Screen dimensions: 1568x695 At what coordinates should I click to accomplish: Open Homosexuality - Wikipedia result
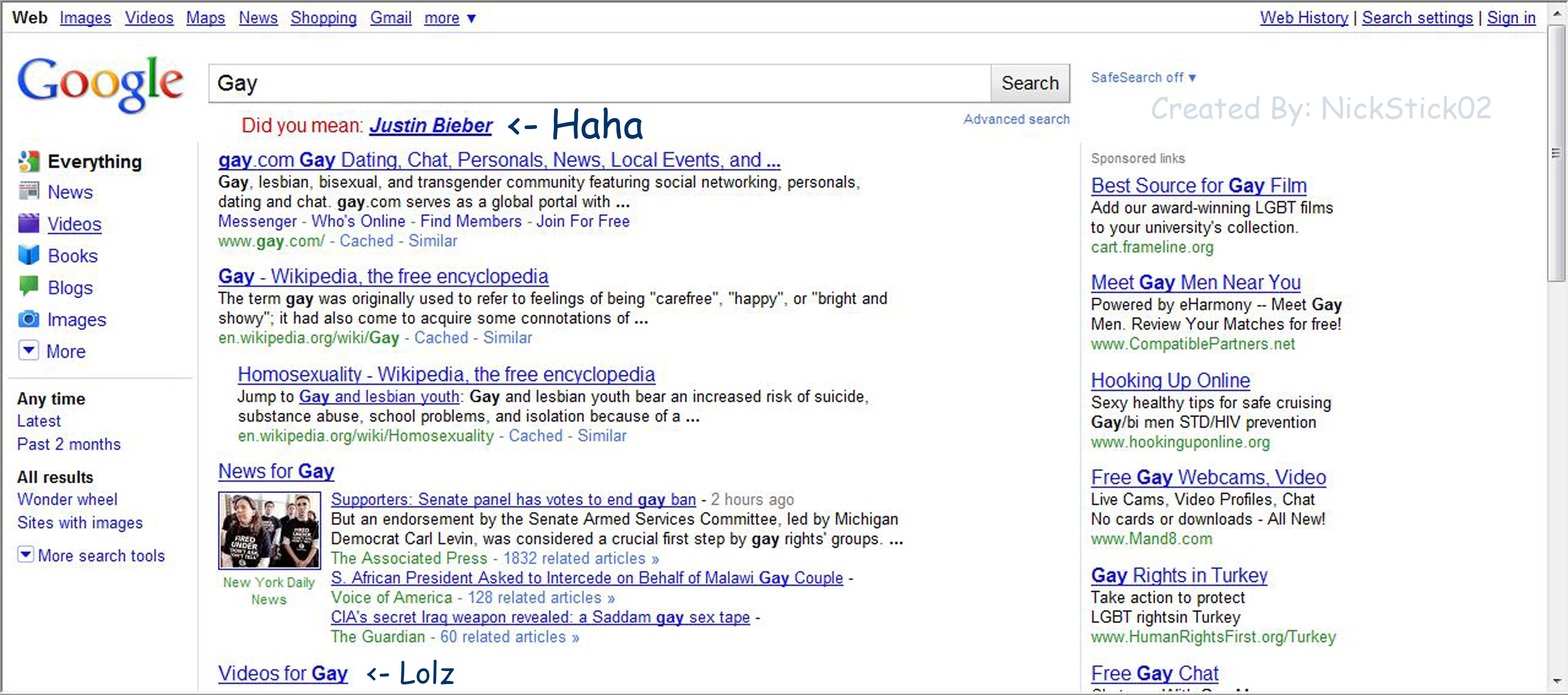click(446, 374)
